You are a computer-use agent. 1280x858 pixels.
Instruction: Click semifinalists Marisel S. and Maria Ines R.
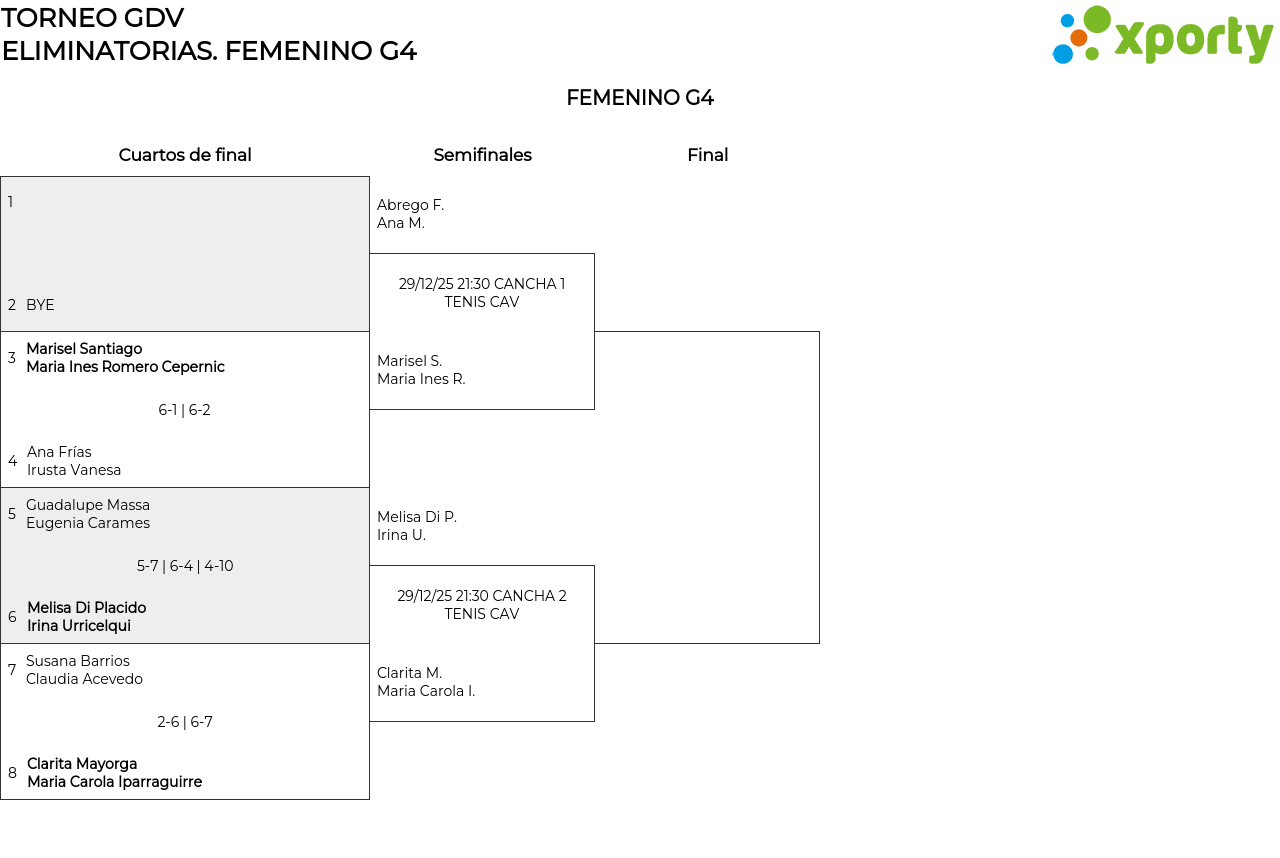click(421, 370)
